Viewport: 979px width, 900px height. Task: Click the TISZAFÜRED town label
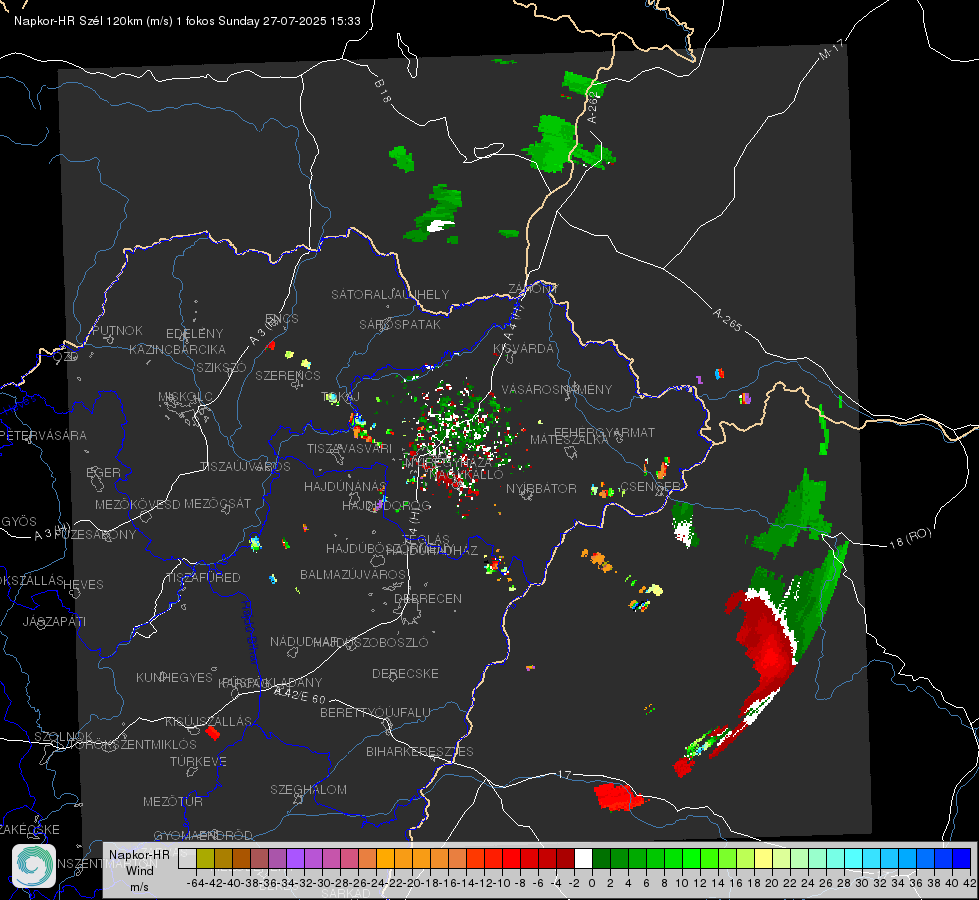(x=203, y=578)
